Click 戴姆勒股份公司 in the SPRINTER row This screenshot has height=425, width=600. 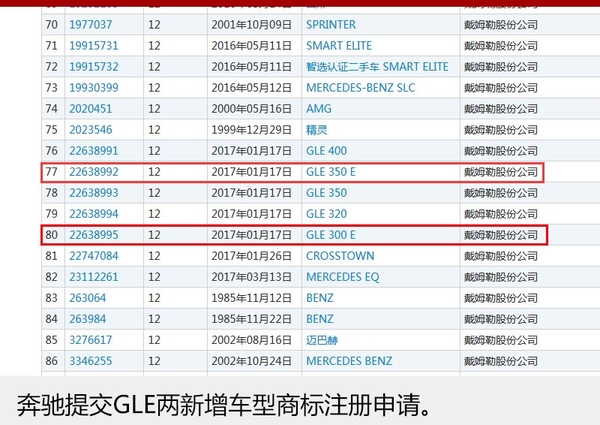[501, 25]
